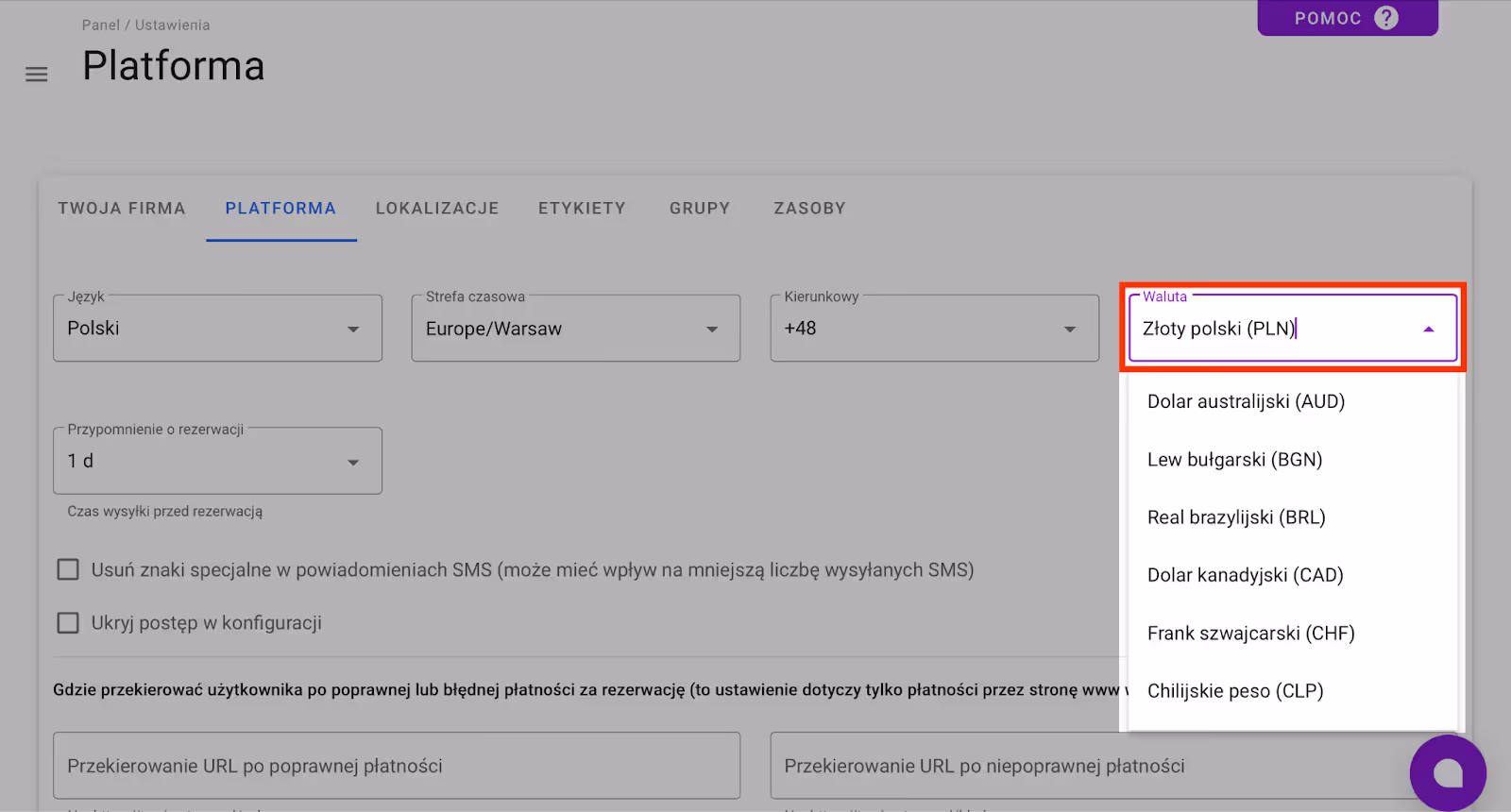Open the hamburger navigation menu
The width and height of the screenshot is (1511, 812).
click(36, 75)
